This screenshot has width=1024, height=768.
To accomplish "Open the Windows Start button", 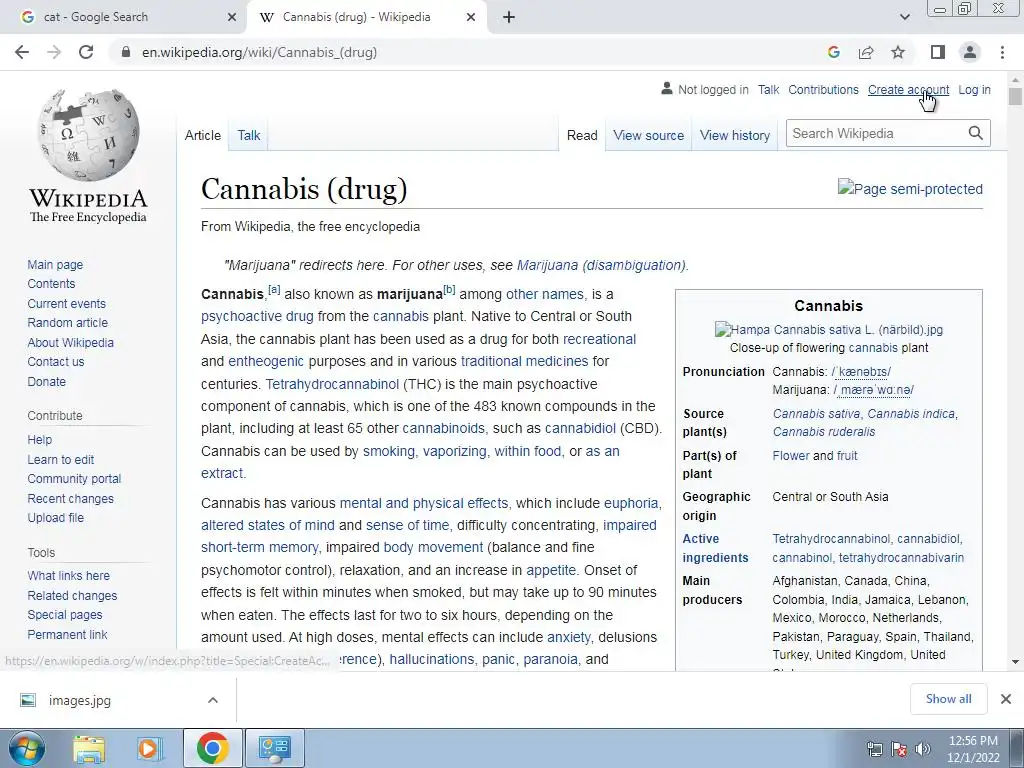I will pyautogui.click(x=26, y=748).
